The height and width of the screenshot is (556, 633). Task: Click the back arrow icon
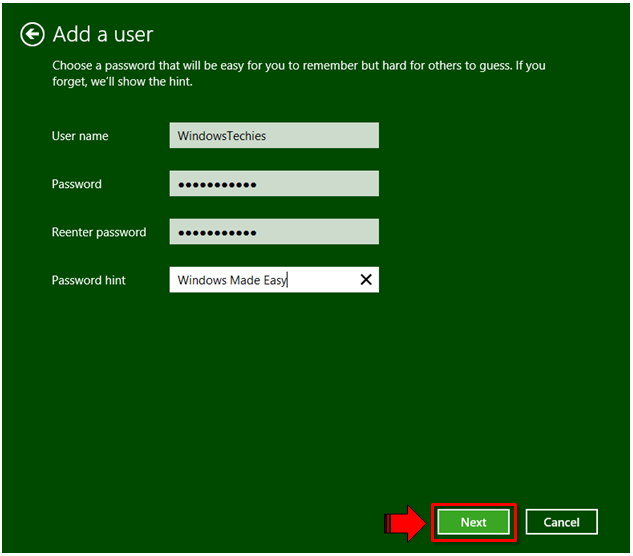pos(33,35)
